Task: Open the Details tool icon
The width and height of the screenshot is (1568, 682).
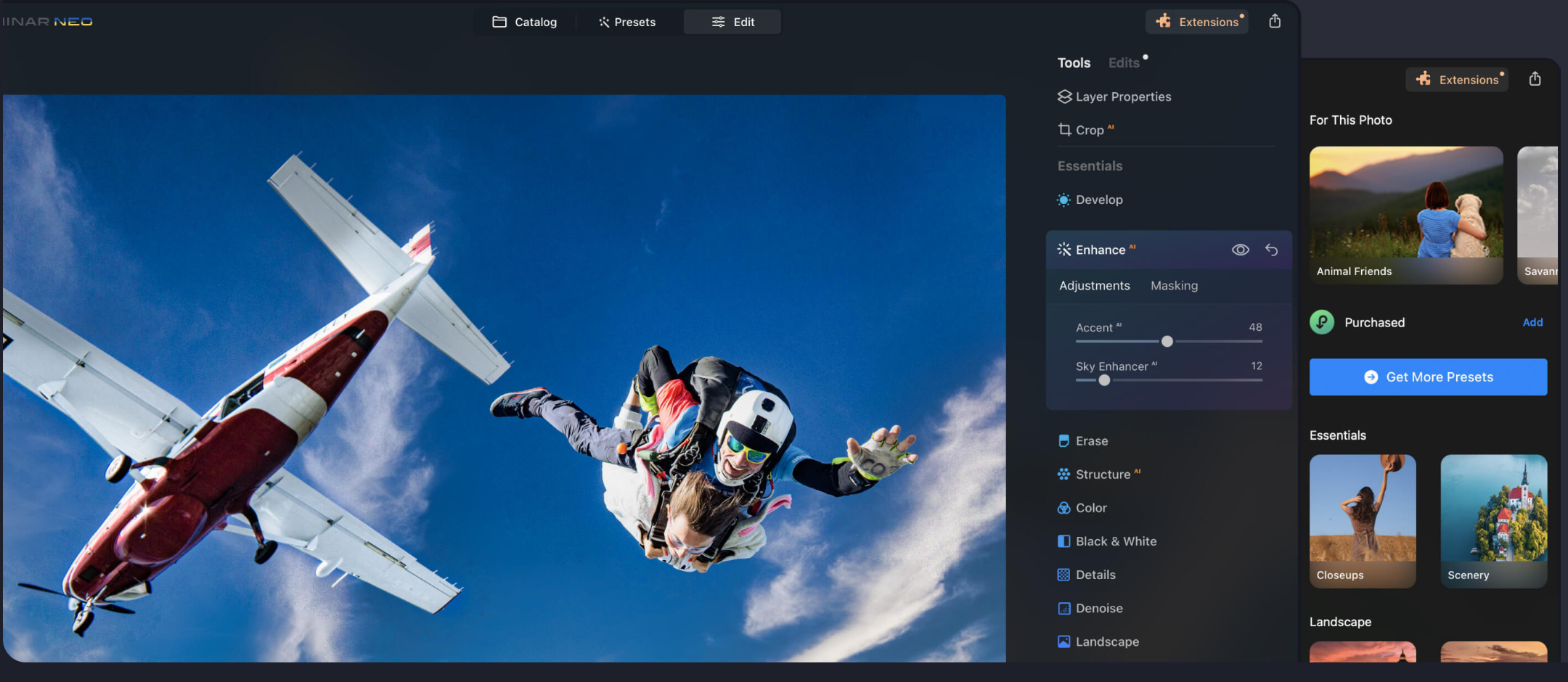Action: pos(1063,575)
